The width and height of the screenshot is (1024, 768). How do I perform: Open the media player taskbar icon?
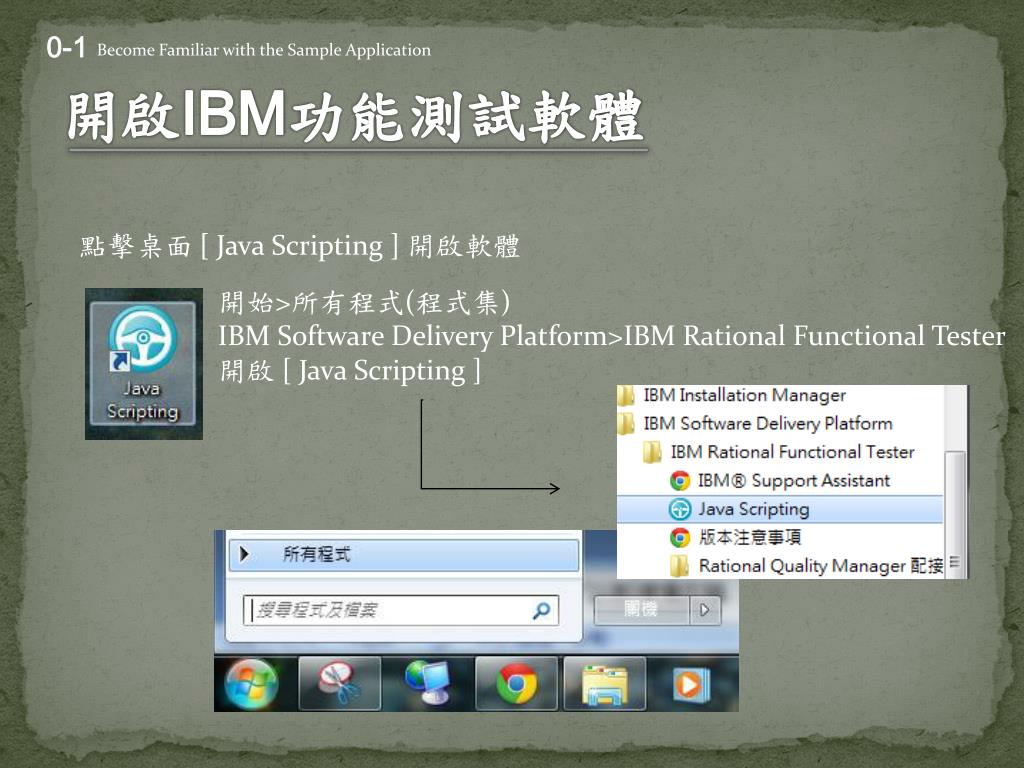tap(689, 684)
